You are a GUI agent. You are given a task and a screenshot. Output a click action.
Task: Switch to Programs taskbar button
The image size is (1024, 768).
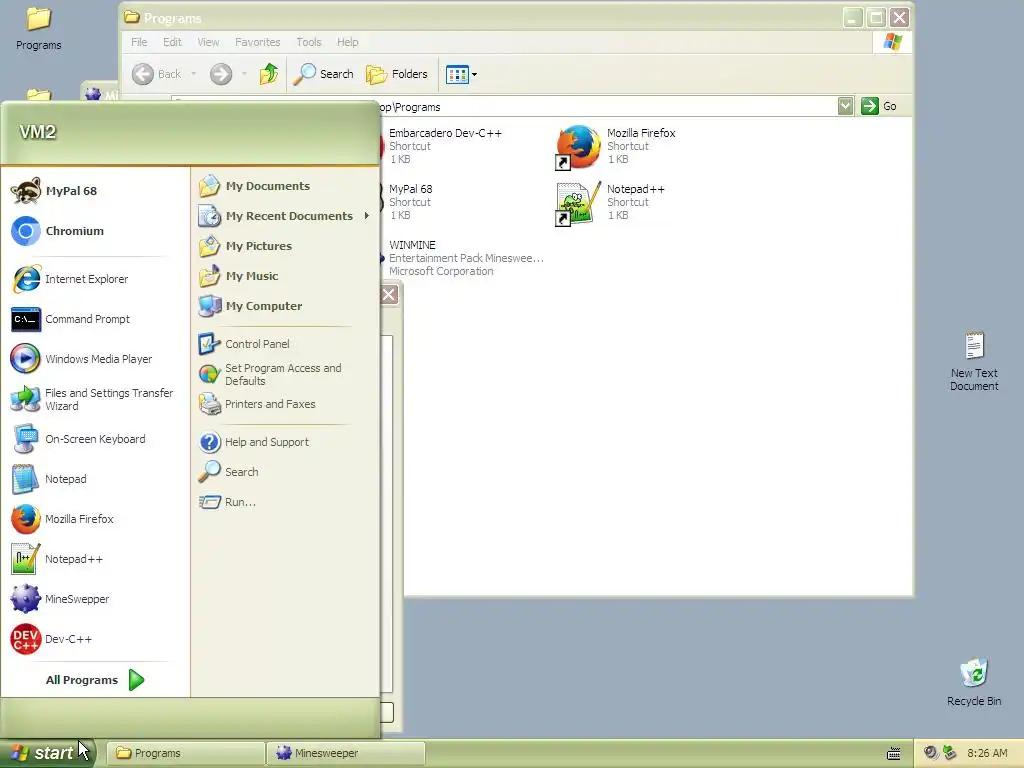(x=185, y=753)
